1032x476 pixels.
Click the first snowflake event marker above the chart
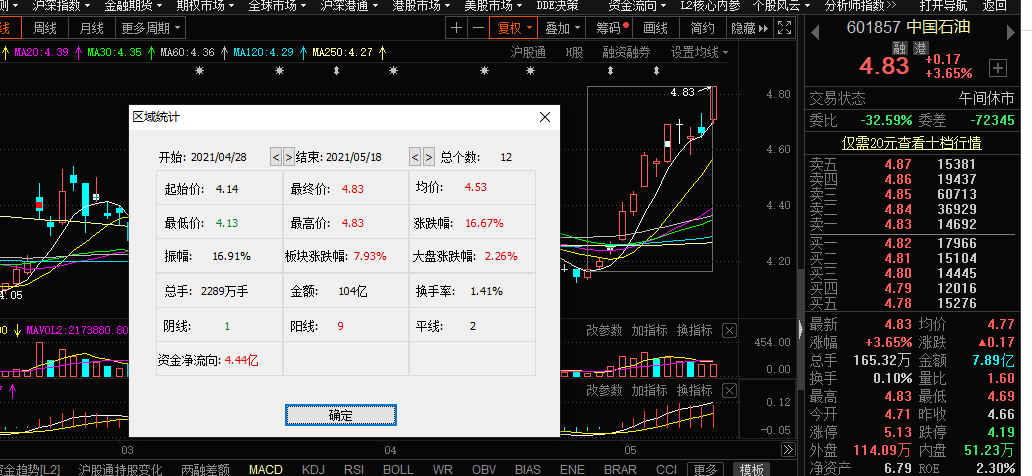(x=199, y=70)
